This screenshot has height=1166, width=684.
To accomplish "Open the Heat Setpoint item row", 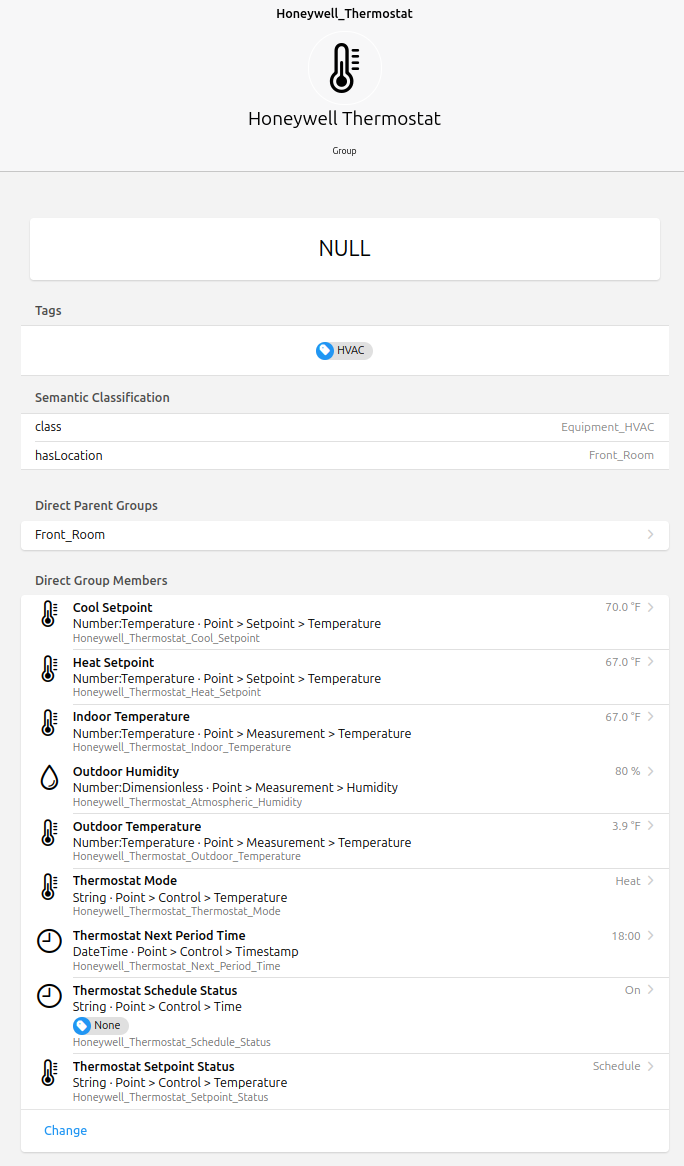I will [300, 677].
